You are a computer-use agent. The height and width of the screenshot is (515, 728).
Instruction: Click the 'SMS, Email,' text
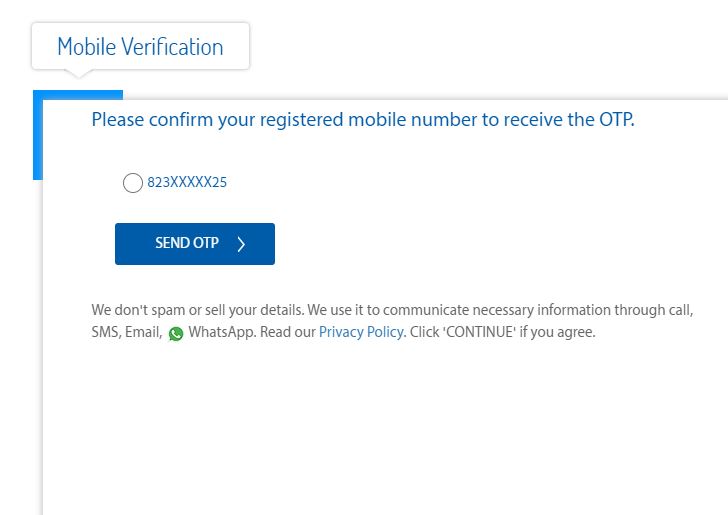click(127, 332)
